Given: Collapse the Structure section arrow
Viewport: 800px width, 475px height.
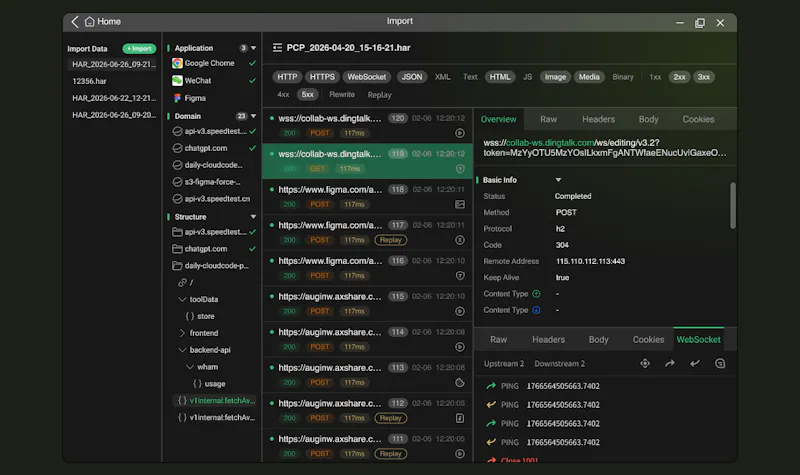Looking at the screenshot, I should [253, 217].
